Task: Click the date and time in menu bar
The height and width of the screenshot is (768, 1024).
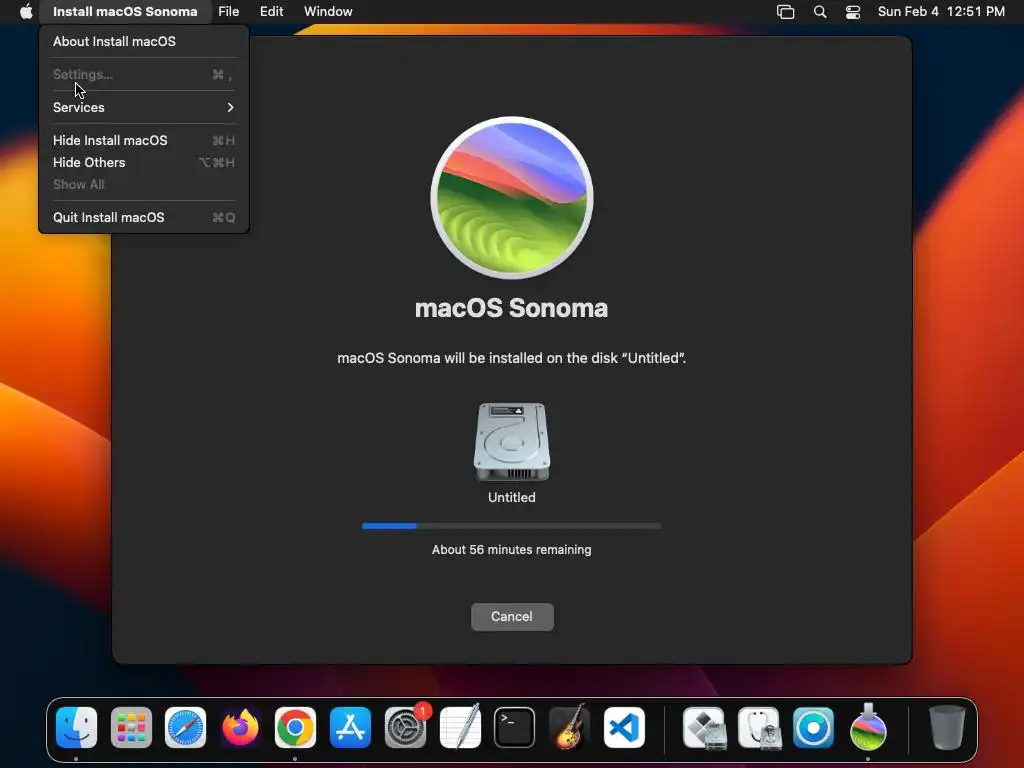Action: (x=941, y=12)
